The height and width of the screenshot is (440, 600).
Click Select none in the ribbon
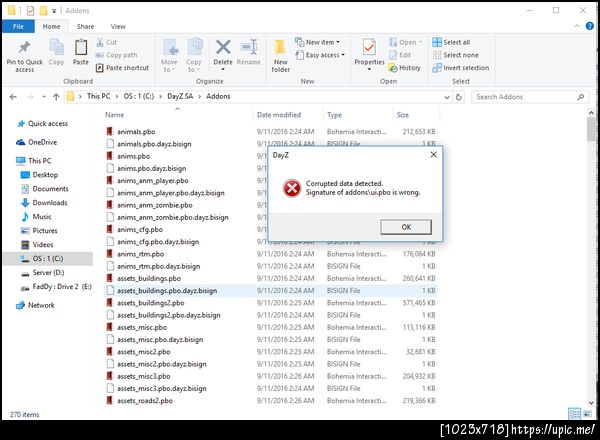455,55
